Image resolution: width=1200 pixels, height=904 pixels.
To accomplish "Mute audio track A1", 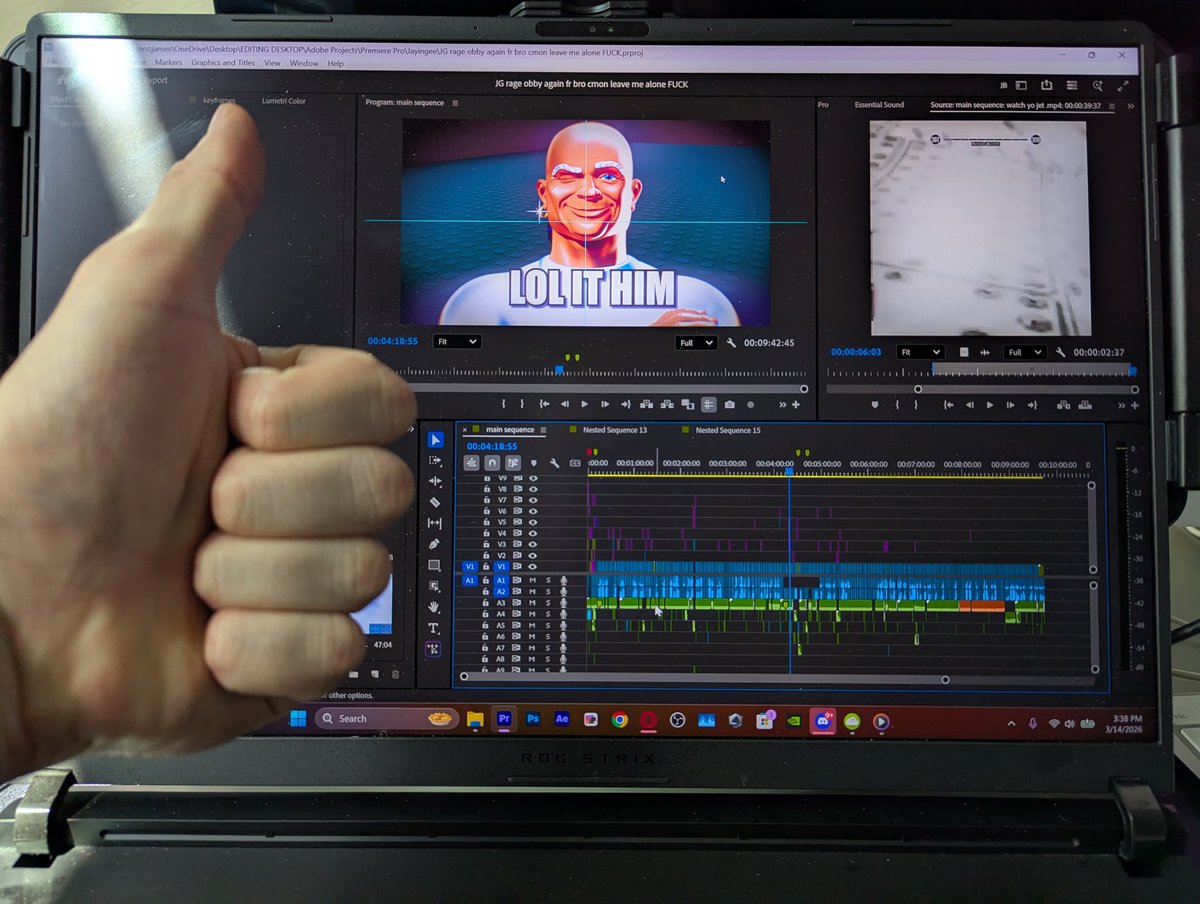I will 533,580.
